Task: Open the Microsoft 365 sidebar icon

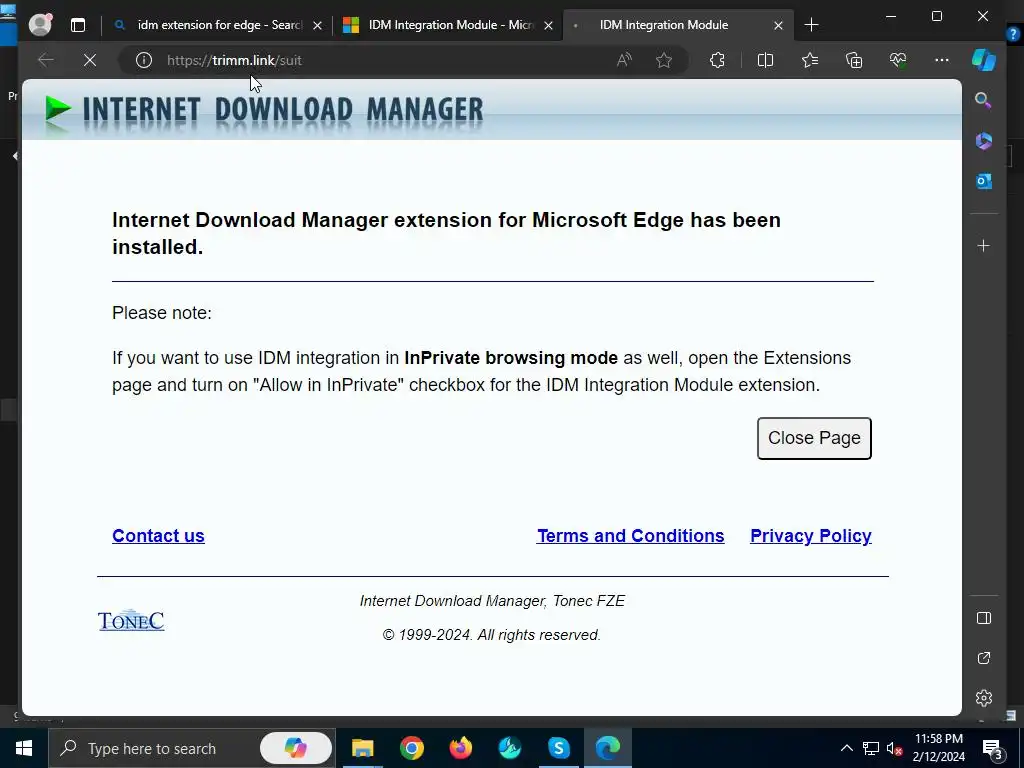Action: [984, 140]
